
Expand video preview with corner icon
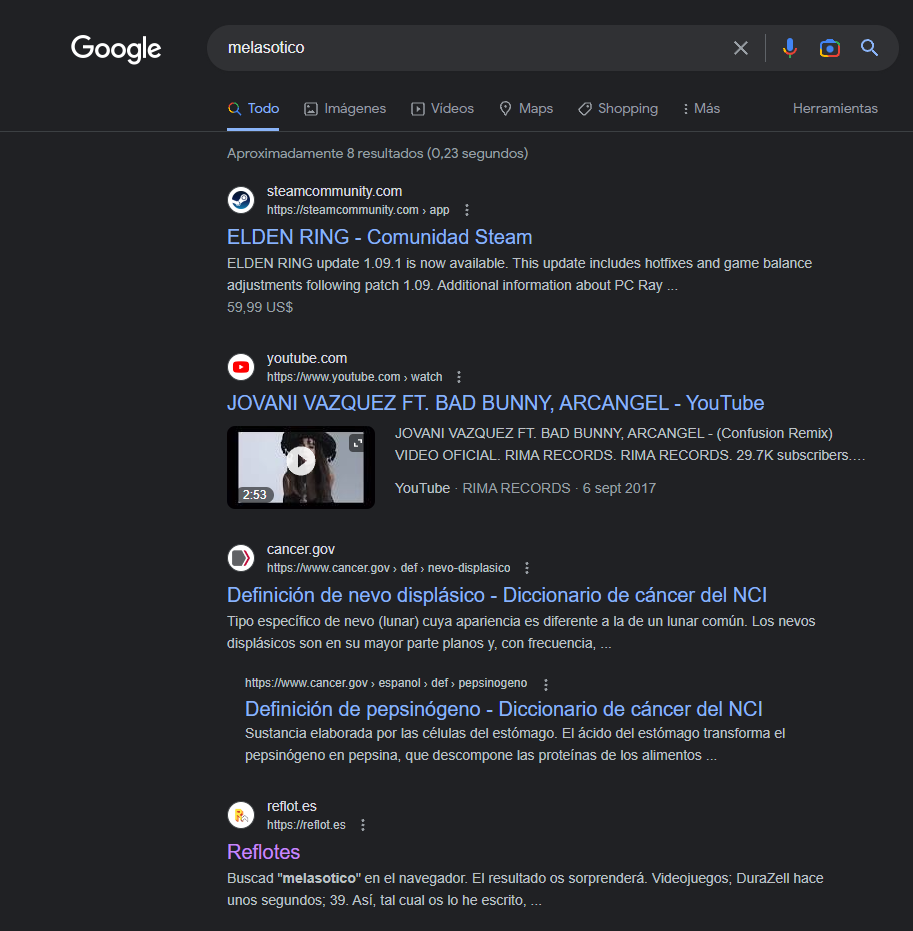[356, 443]
